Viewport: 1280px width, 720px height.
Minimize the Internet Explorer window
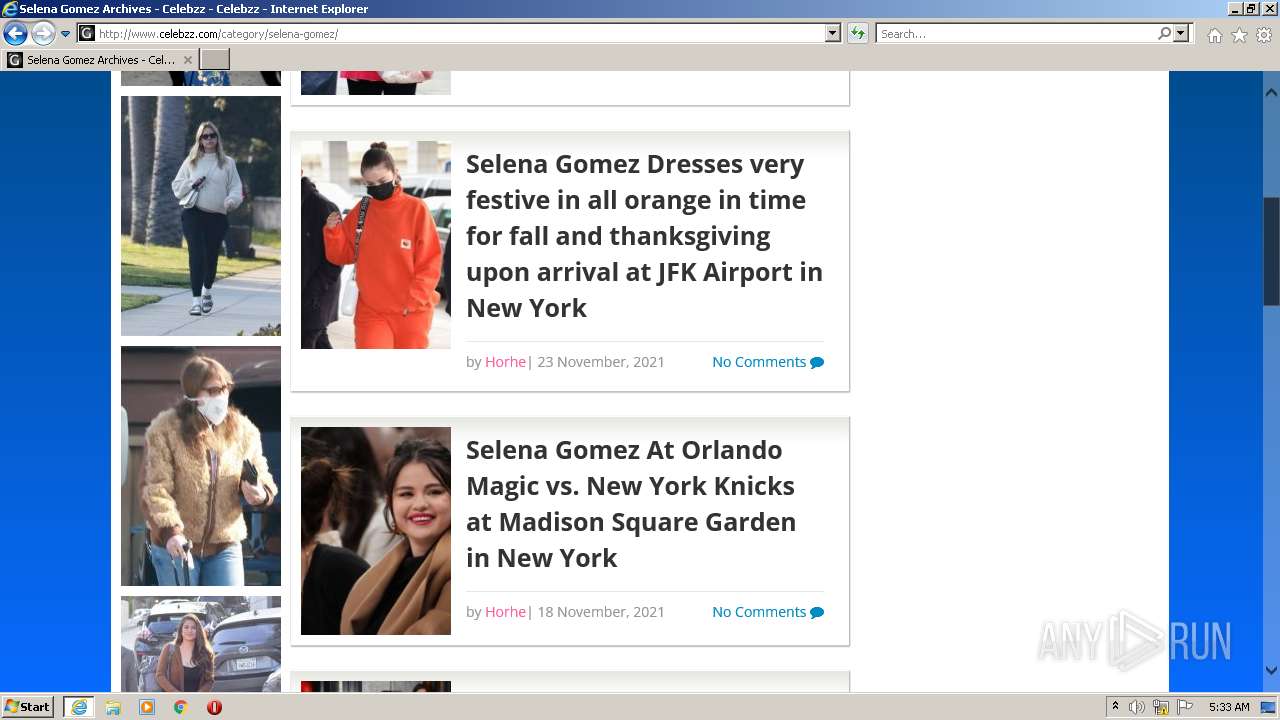click(1235, 8)
